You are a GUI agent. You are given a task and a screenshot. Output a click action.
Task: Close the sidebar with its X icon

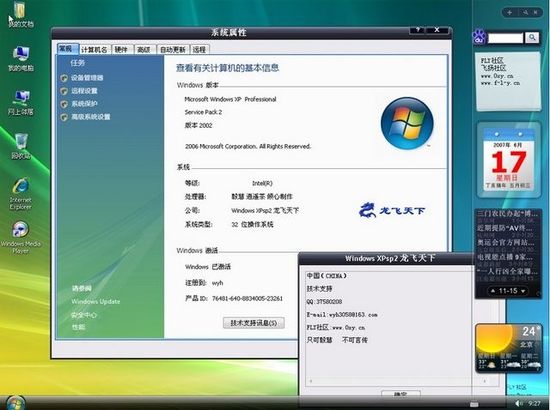[x=536, y=13]
